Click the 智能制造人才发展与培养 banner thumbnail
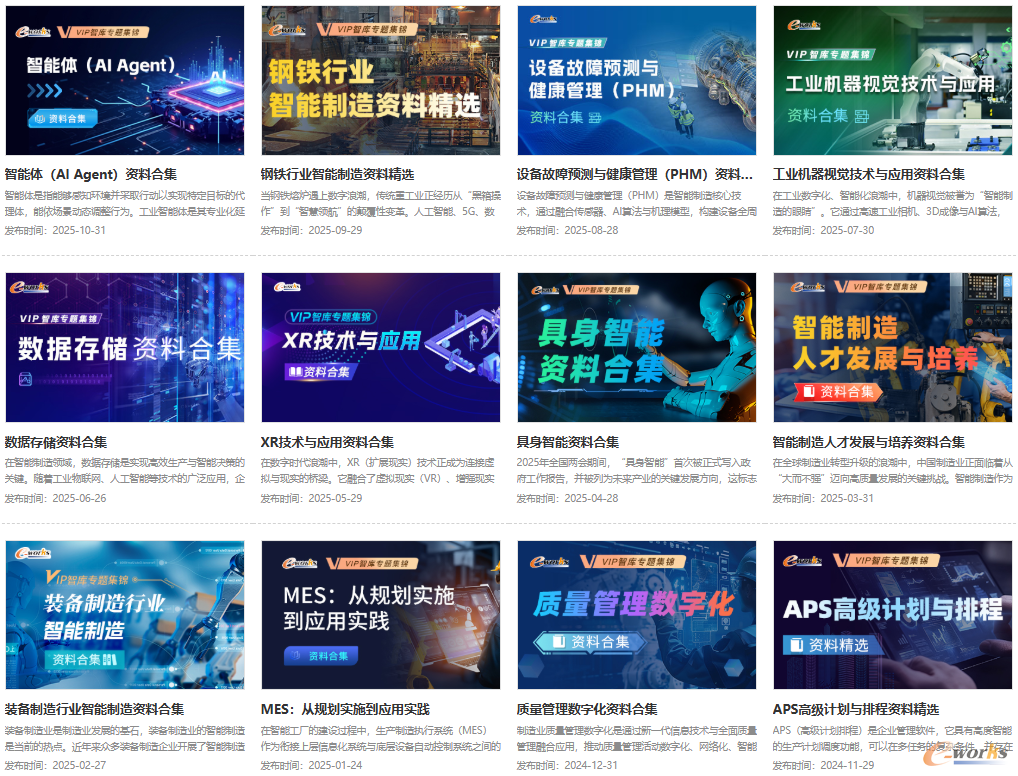 892,347
